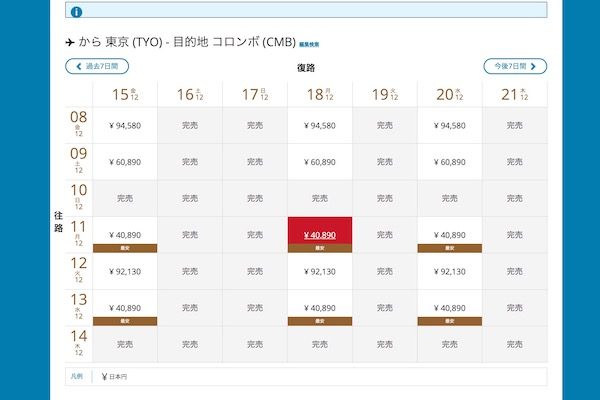Choose ¥60,890 fare: depart 09, return 15
Image resolution: width=600 pixels, height=400 pixels.
pos(125,162)
